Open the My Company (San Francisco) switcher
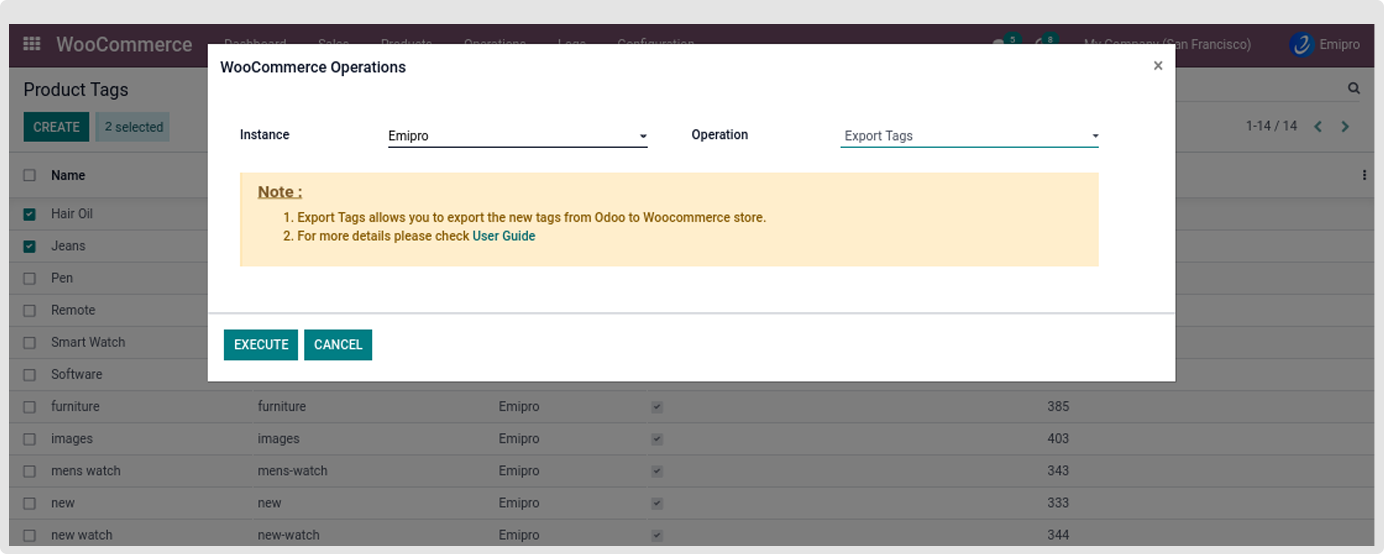Viewport: 1384px width, 554px height. tap(1167, 44)
